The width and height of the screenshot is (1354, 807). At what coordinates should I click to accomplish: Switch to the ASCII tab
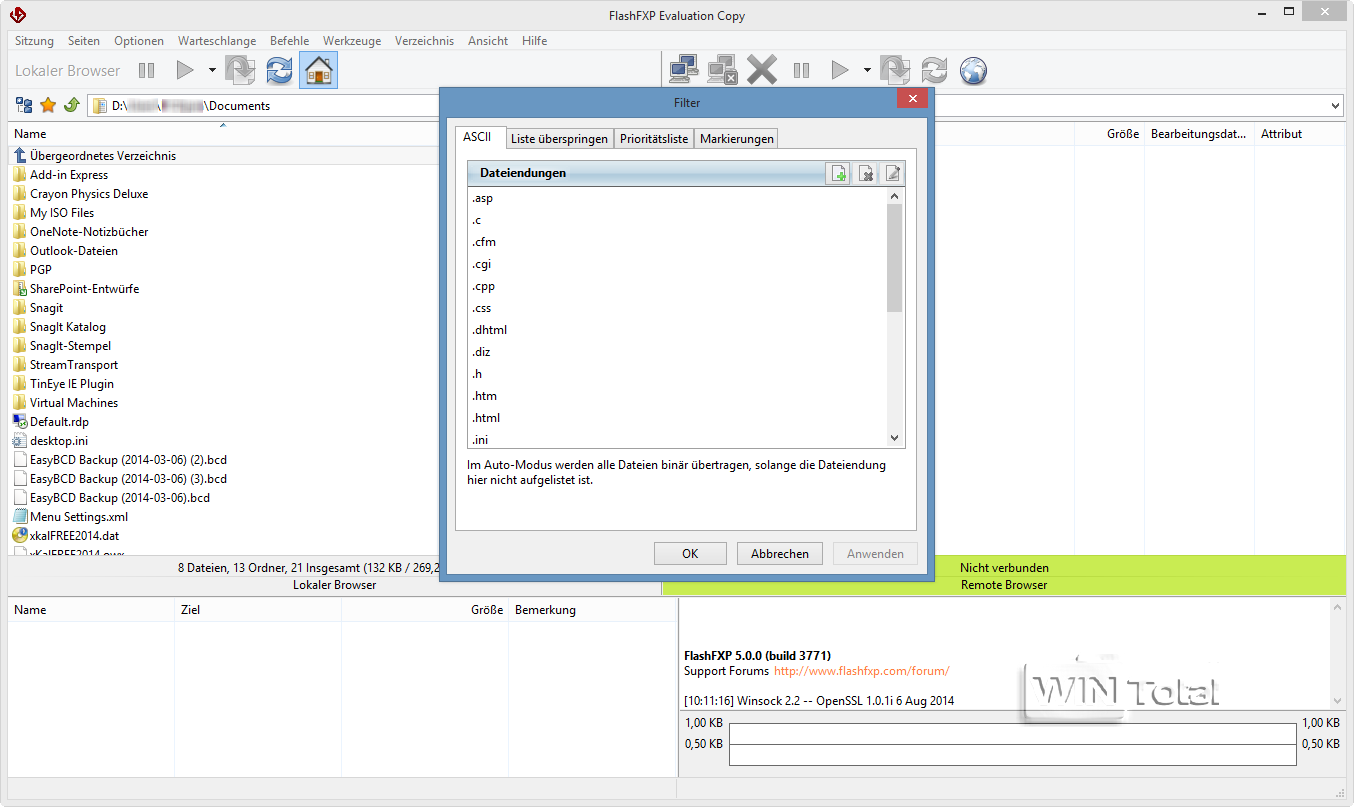477,137
